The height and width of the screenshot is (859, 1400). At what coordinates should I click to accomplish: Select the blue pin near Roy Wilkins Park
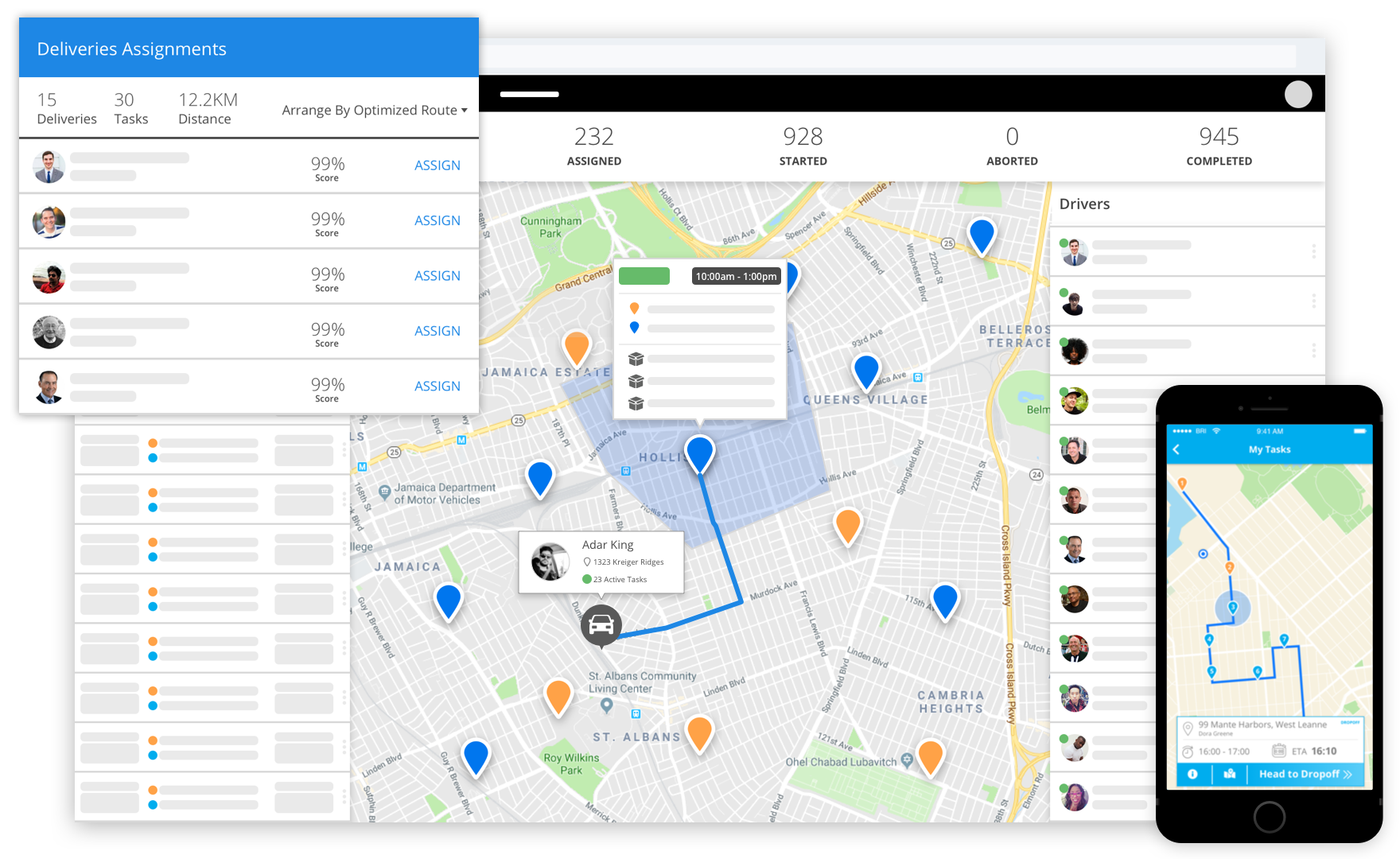[476, 756]
